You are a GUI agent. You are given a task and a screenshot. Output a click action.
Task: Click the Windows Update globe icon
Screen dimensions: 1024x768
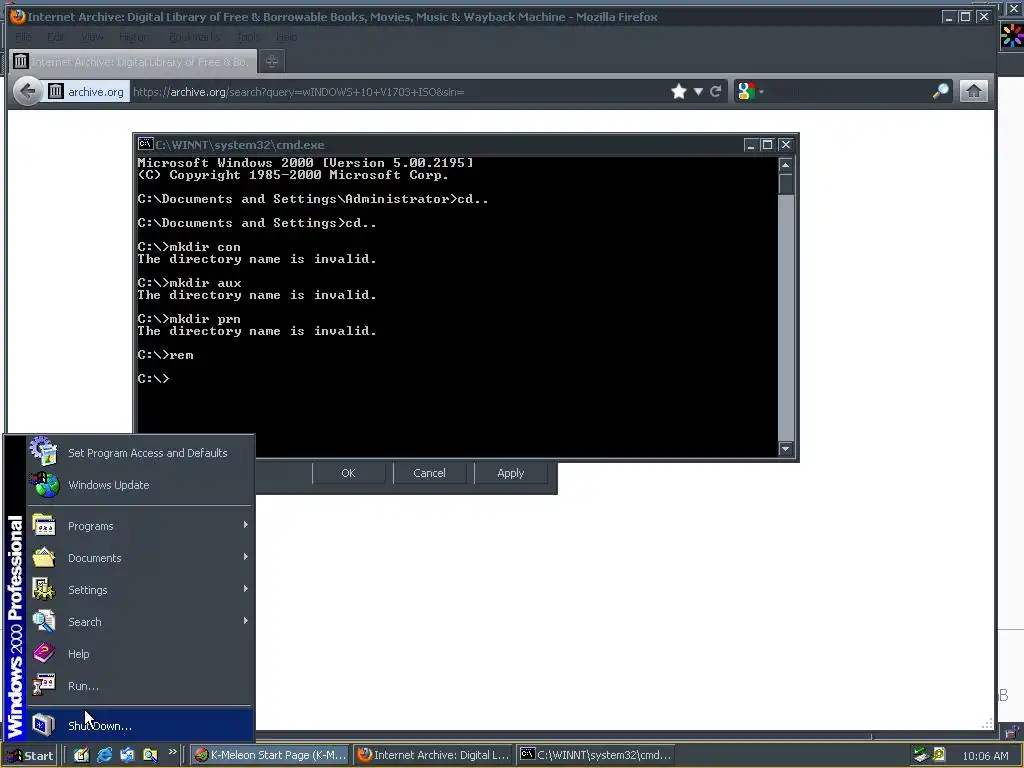44,485
